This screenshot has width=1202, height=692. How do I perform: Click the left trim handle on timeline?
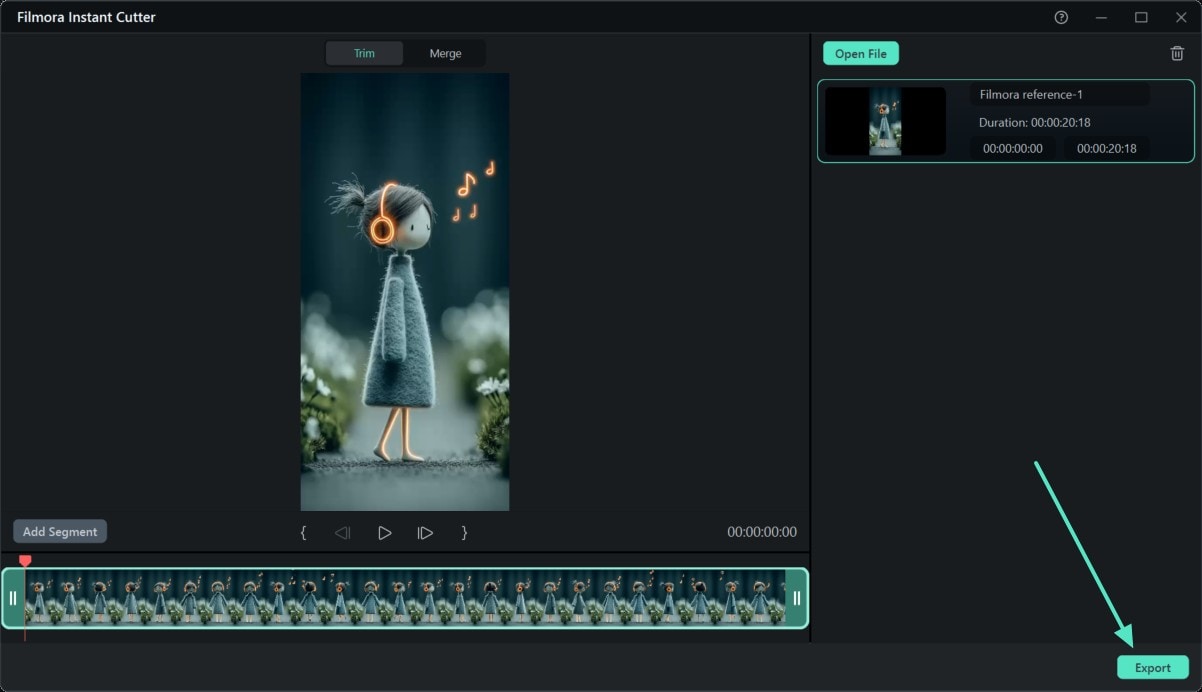click(x=13, y=598)
